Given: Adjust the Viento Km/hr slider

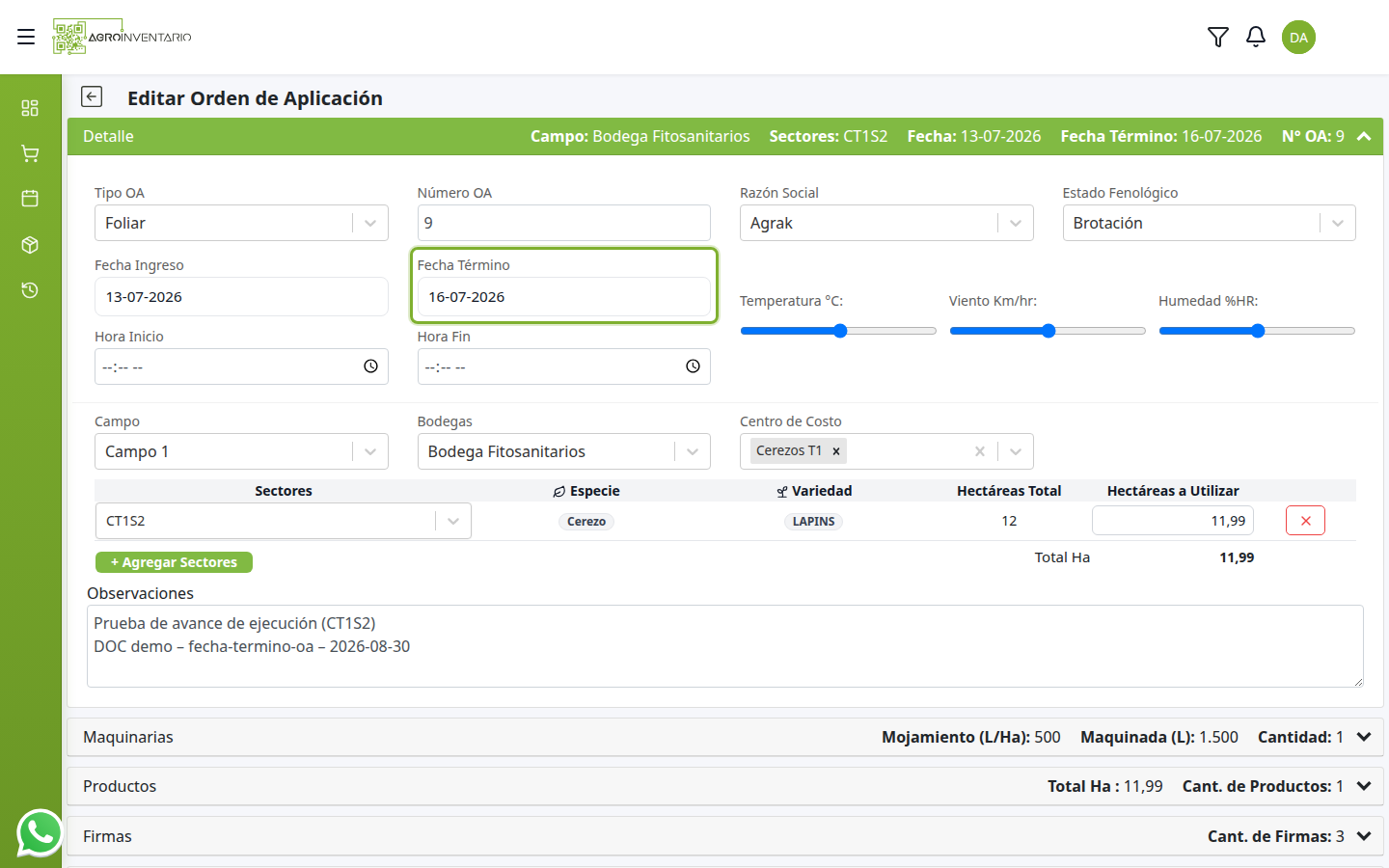Looking at the screenshot, I should [1048, 331].
